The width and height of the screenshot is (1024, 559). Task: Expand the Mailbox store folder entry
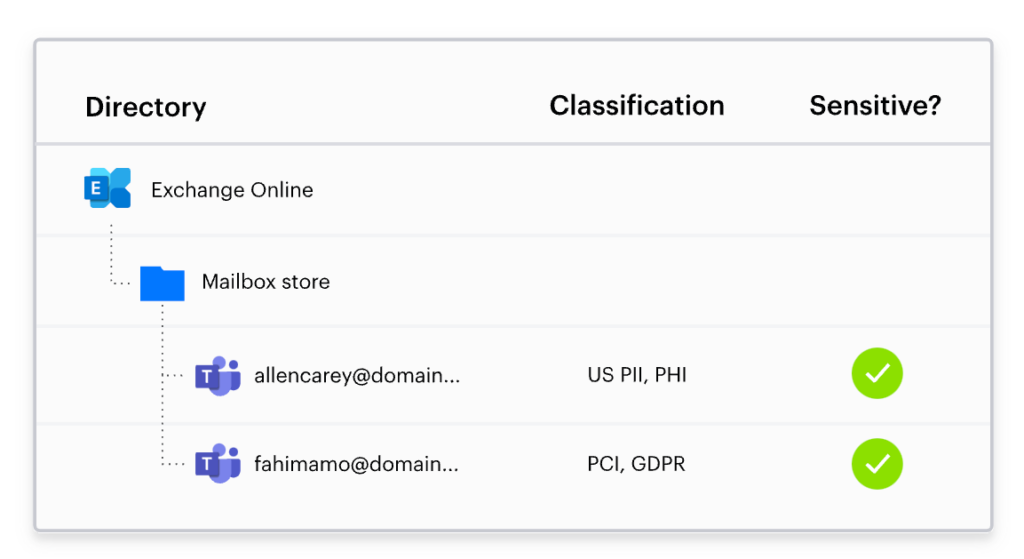(513, 281)
